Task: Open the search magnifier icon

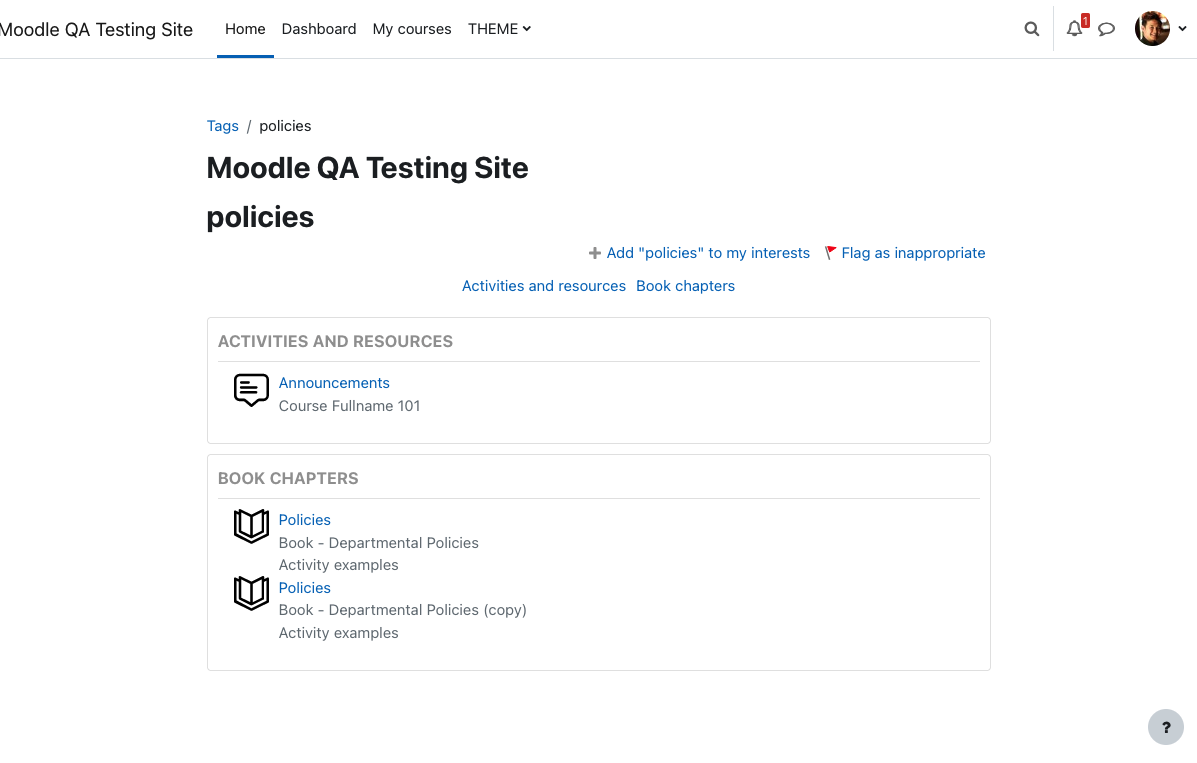Action: coord(1031,29)
